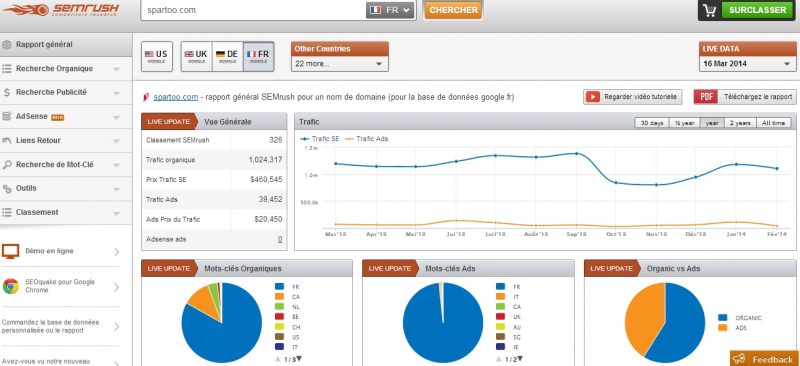This screenshot has width=800, height=366.
Task: Open the FR country dropdown in search bar
Action: [390, 10]
